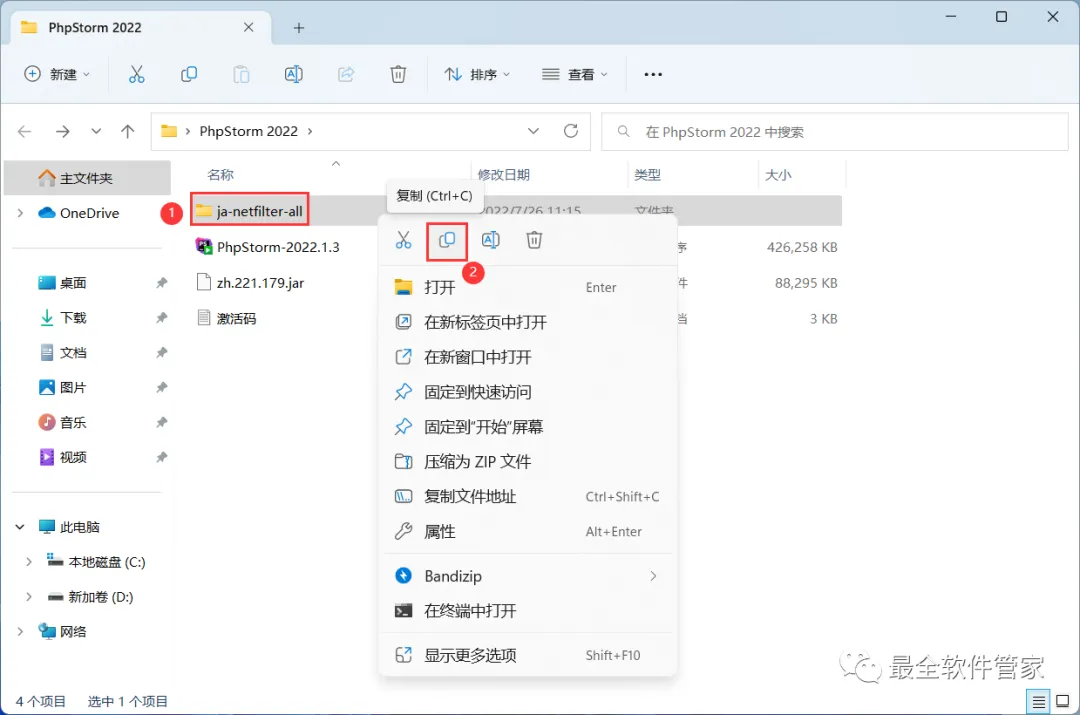Choose 属性 (Properties) in context menu
Viewport: 1080px width, 715px height.
tap(528, 532)
